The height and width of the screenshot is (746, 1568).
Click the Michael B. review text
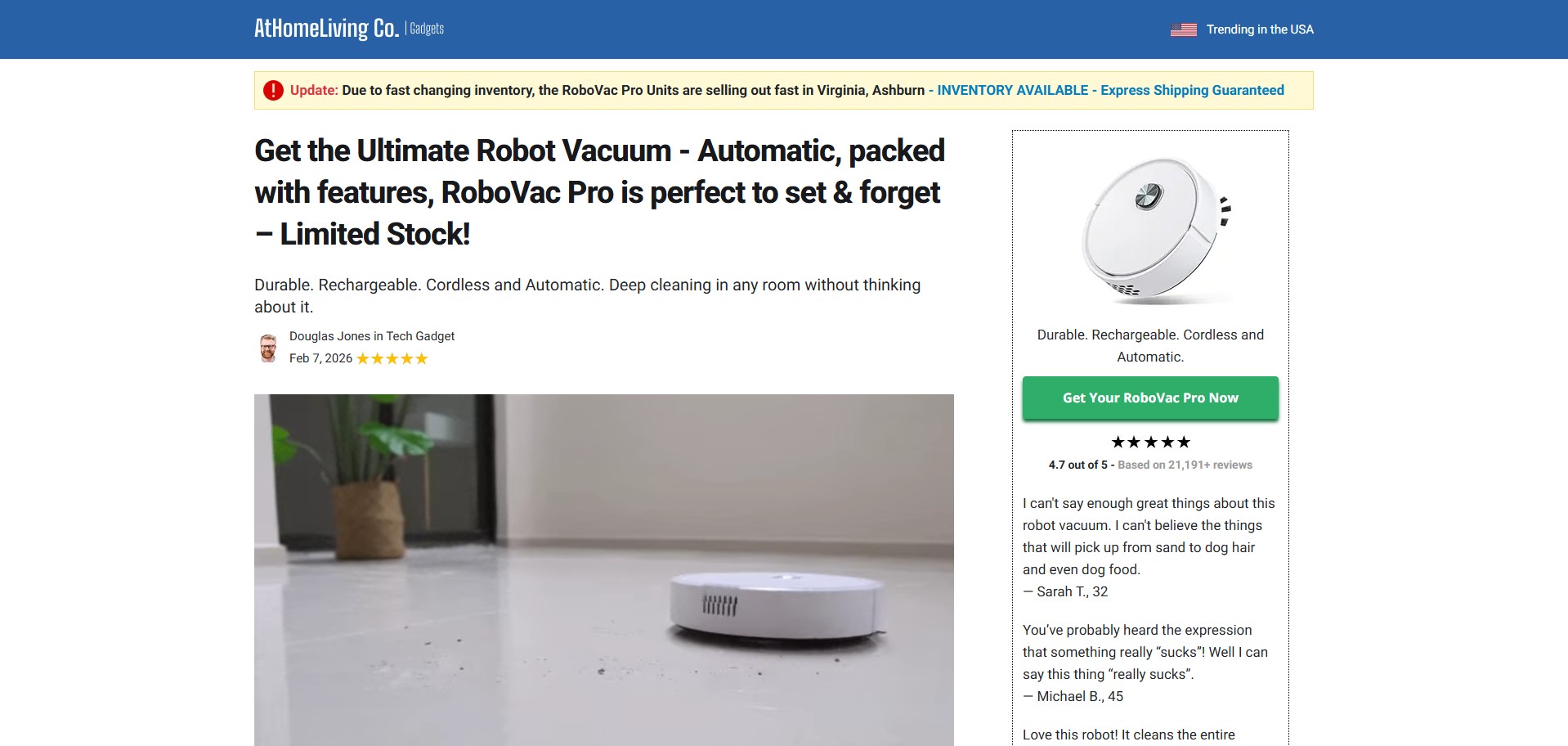(1145, 663)
